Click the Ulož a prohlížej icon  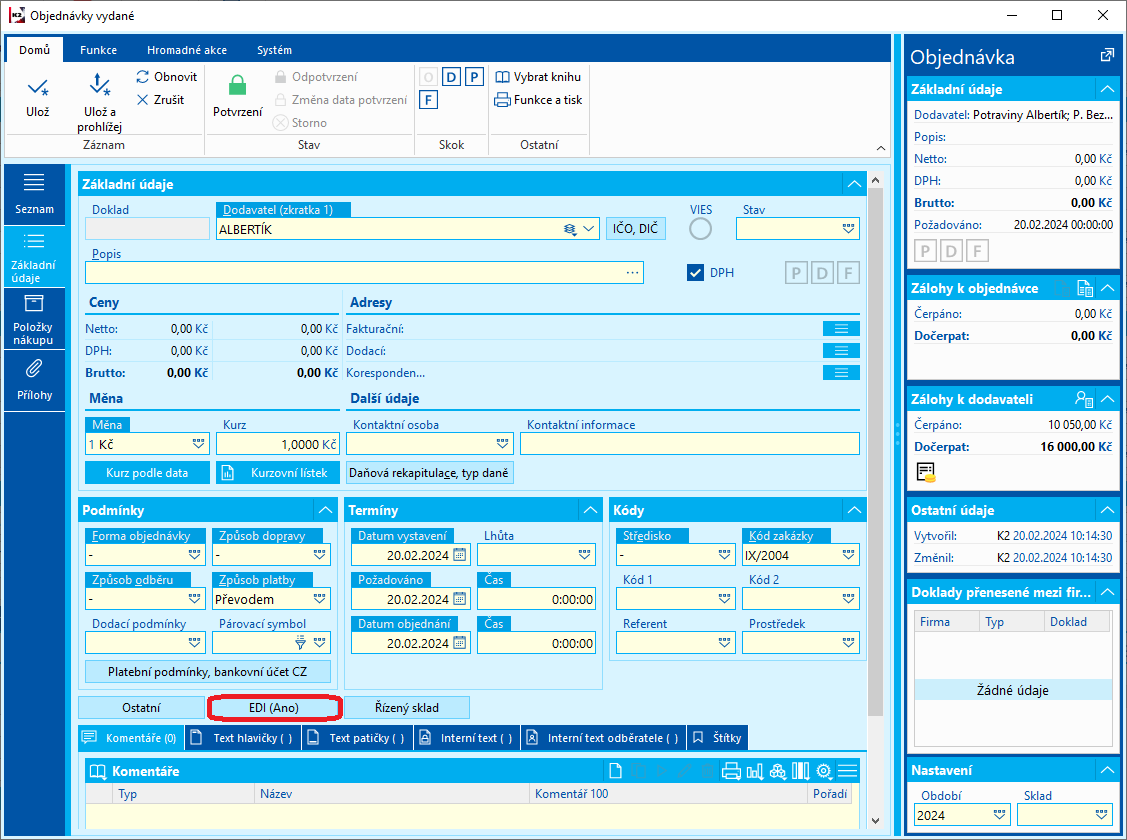(99, 87)
